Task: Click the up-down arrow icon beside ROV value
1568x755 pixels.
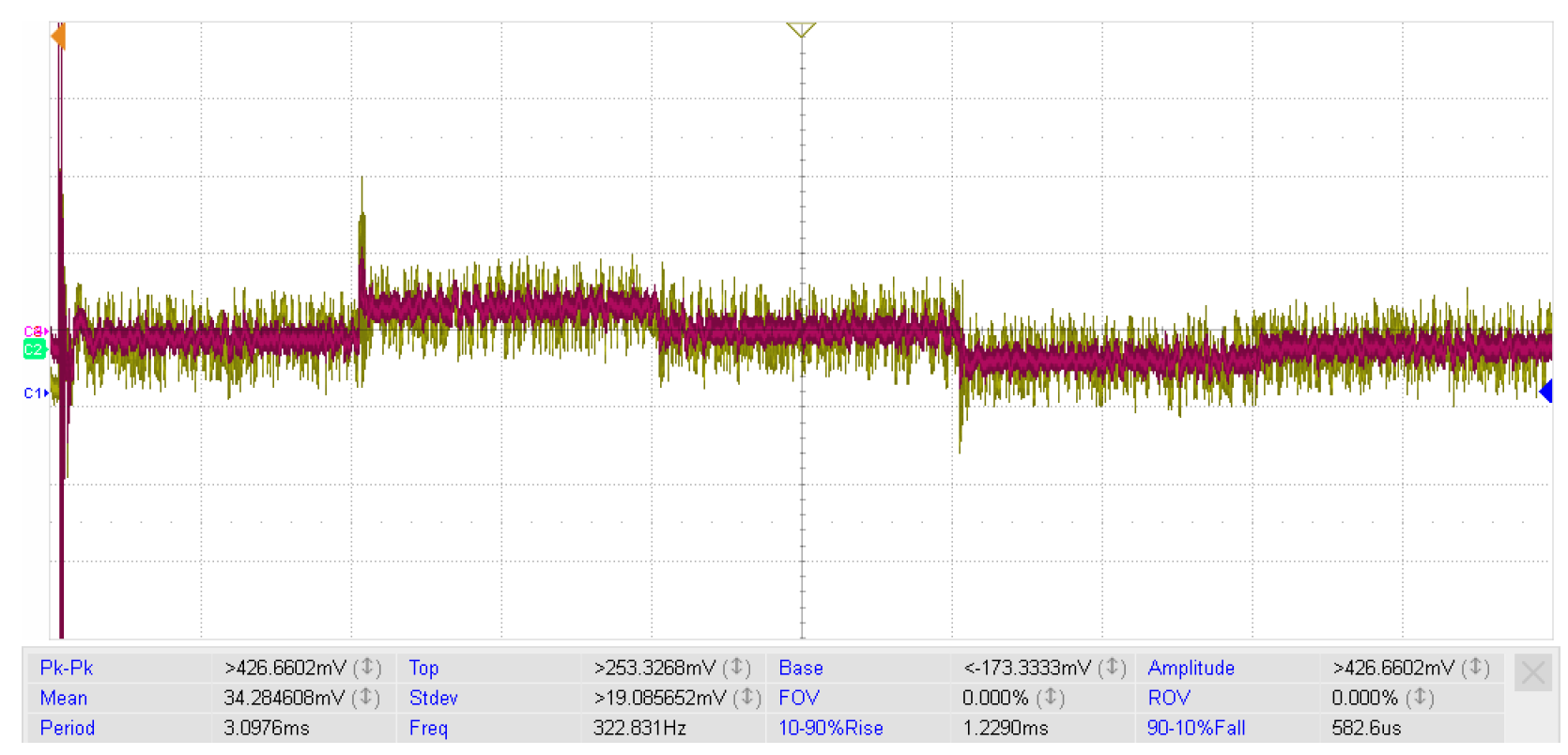Action: pos(1419,698)
